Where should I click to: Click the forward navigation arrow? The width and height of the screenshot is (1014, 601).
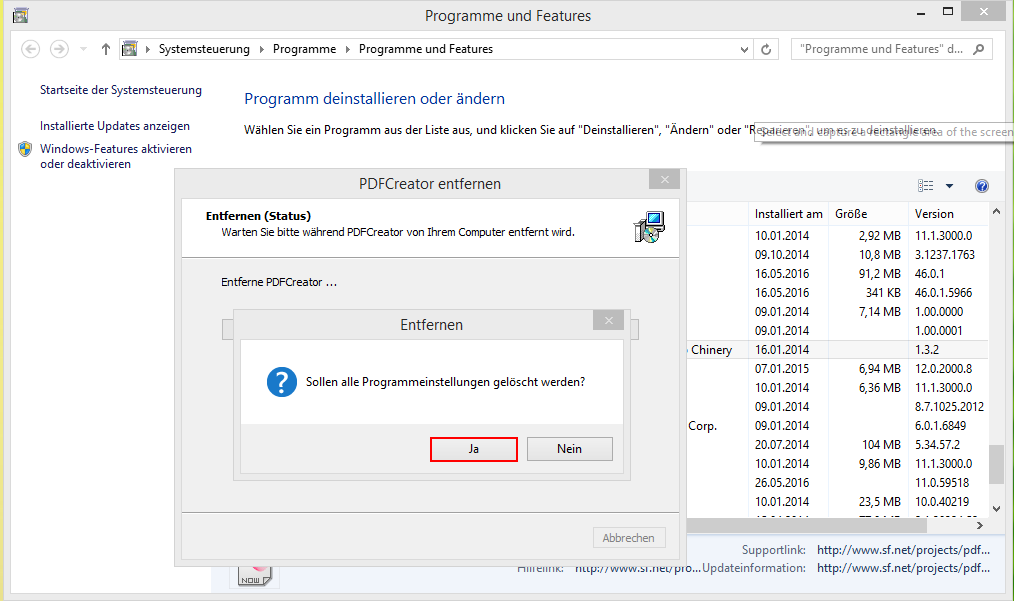[x=59, y=49]
